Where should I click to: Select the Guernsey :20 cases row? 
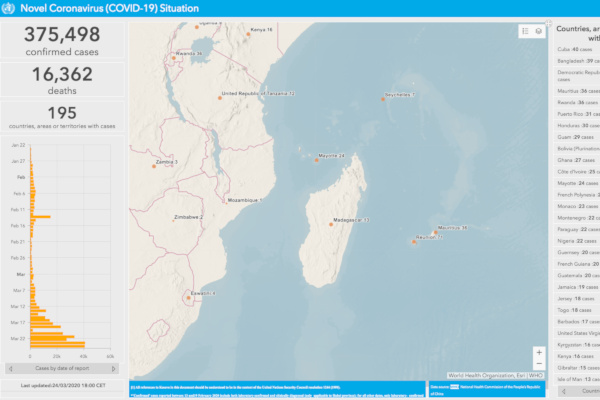click(577, 252)
